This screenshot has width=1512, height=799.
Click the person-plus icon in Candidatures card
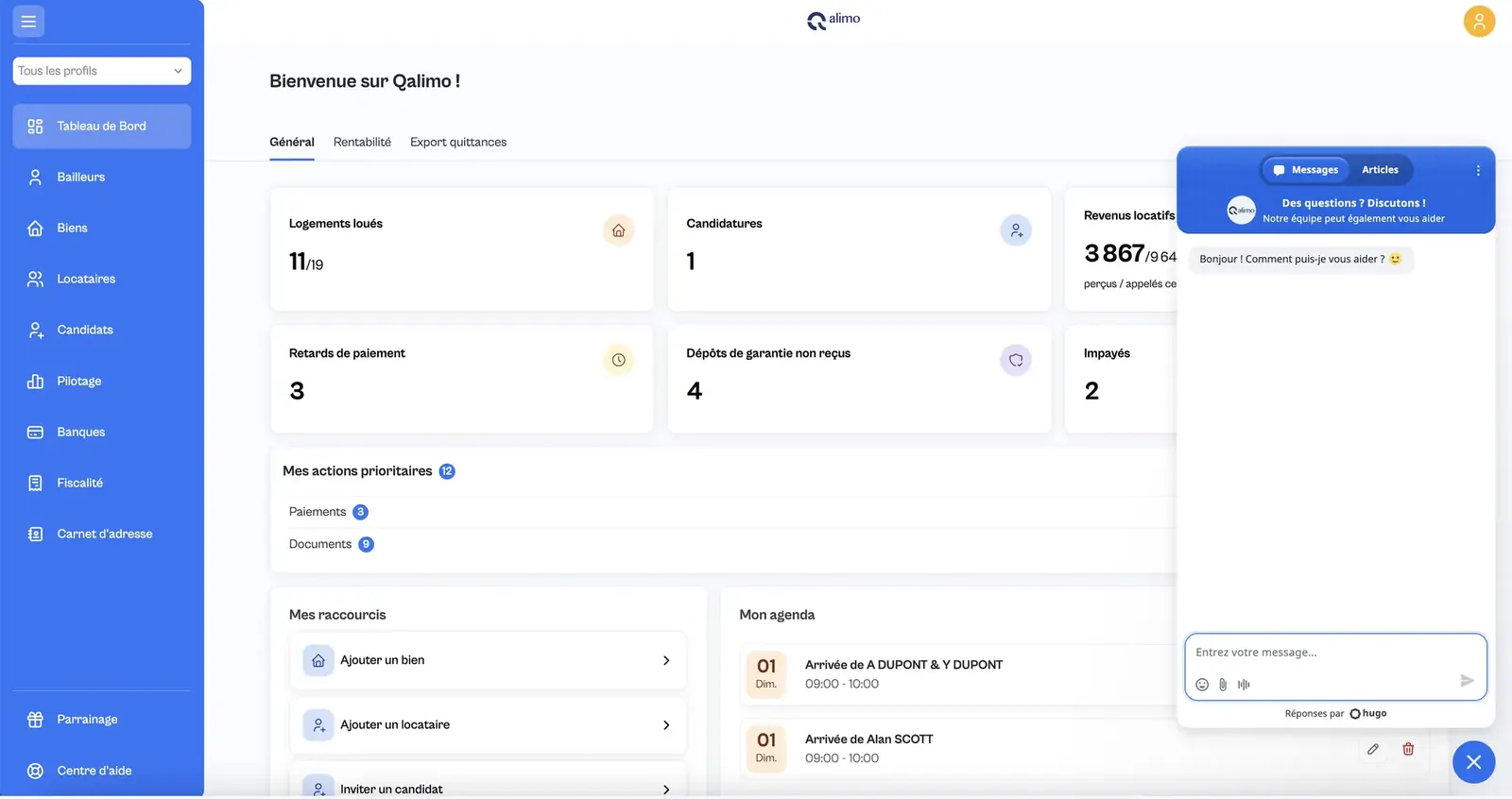pos(1016,230)
